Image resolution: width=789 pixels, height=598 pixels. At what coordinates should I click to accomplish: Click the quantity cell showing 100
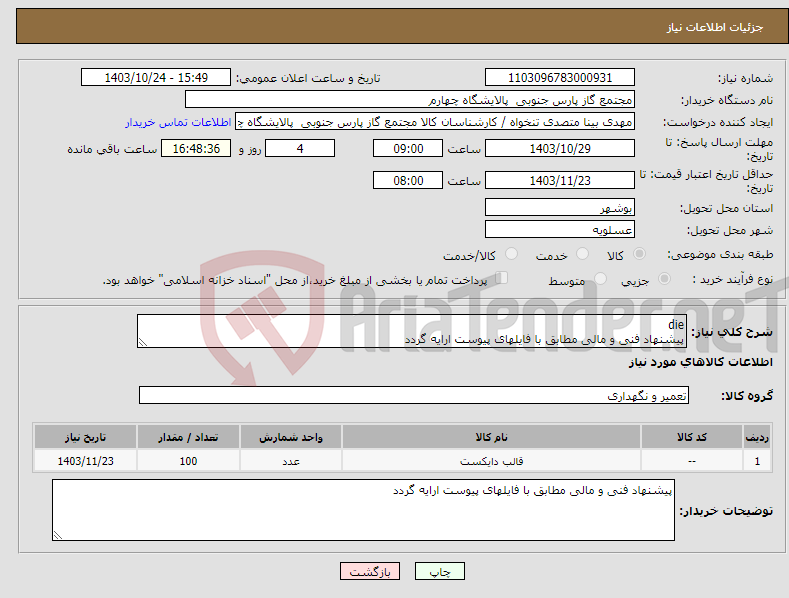click(x=188, y=461)
